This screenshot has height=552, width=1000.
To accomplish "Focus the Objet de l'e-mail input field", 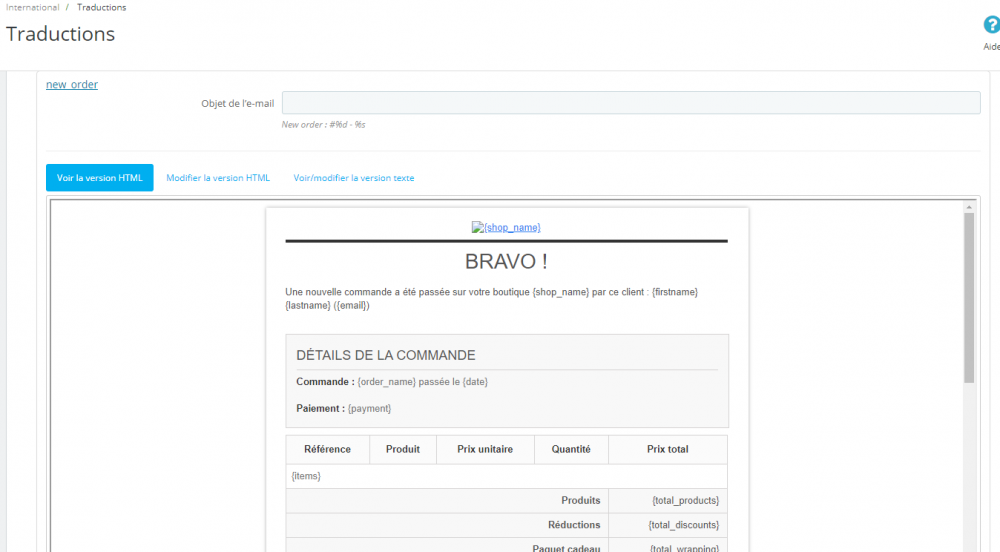I will (631, 103).
